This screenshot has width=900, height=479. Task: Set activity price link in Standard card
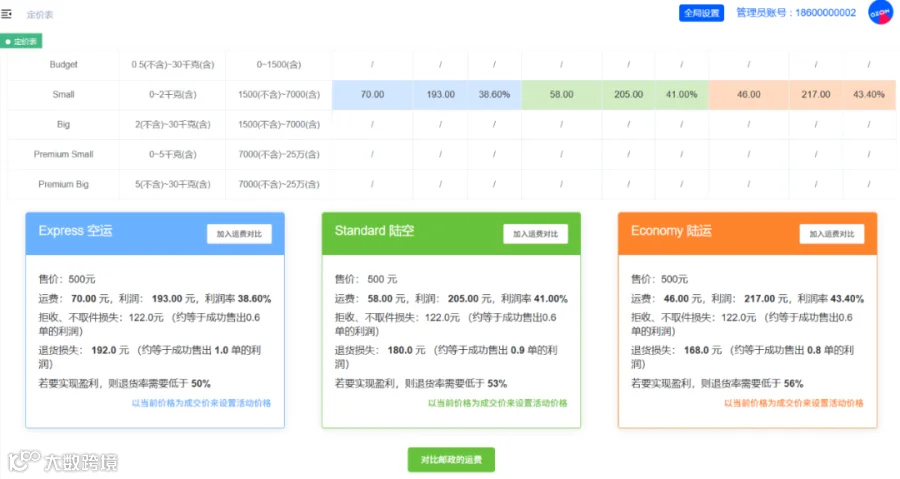pyautogui.click(x=498, y=403)
